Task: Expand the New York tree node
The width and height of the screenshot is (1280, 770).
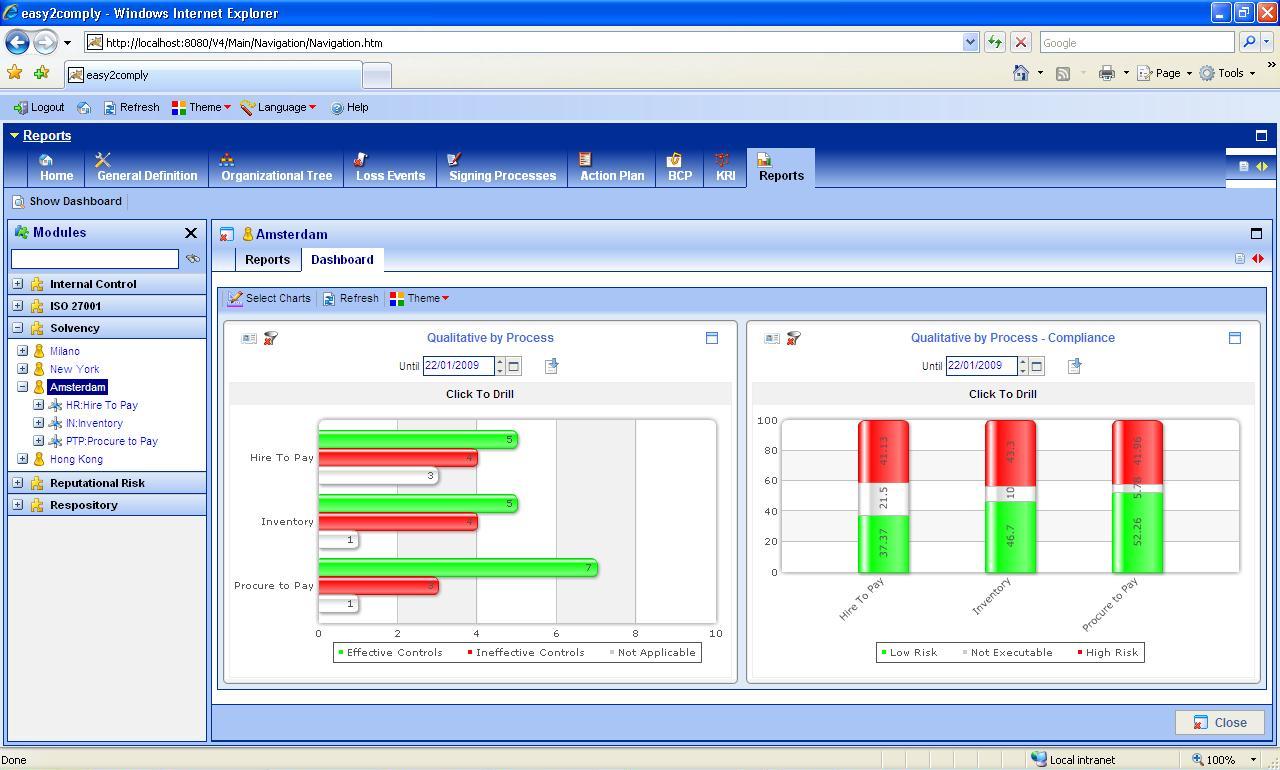Action: (23, 369)
